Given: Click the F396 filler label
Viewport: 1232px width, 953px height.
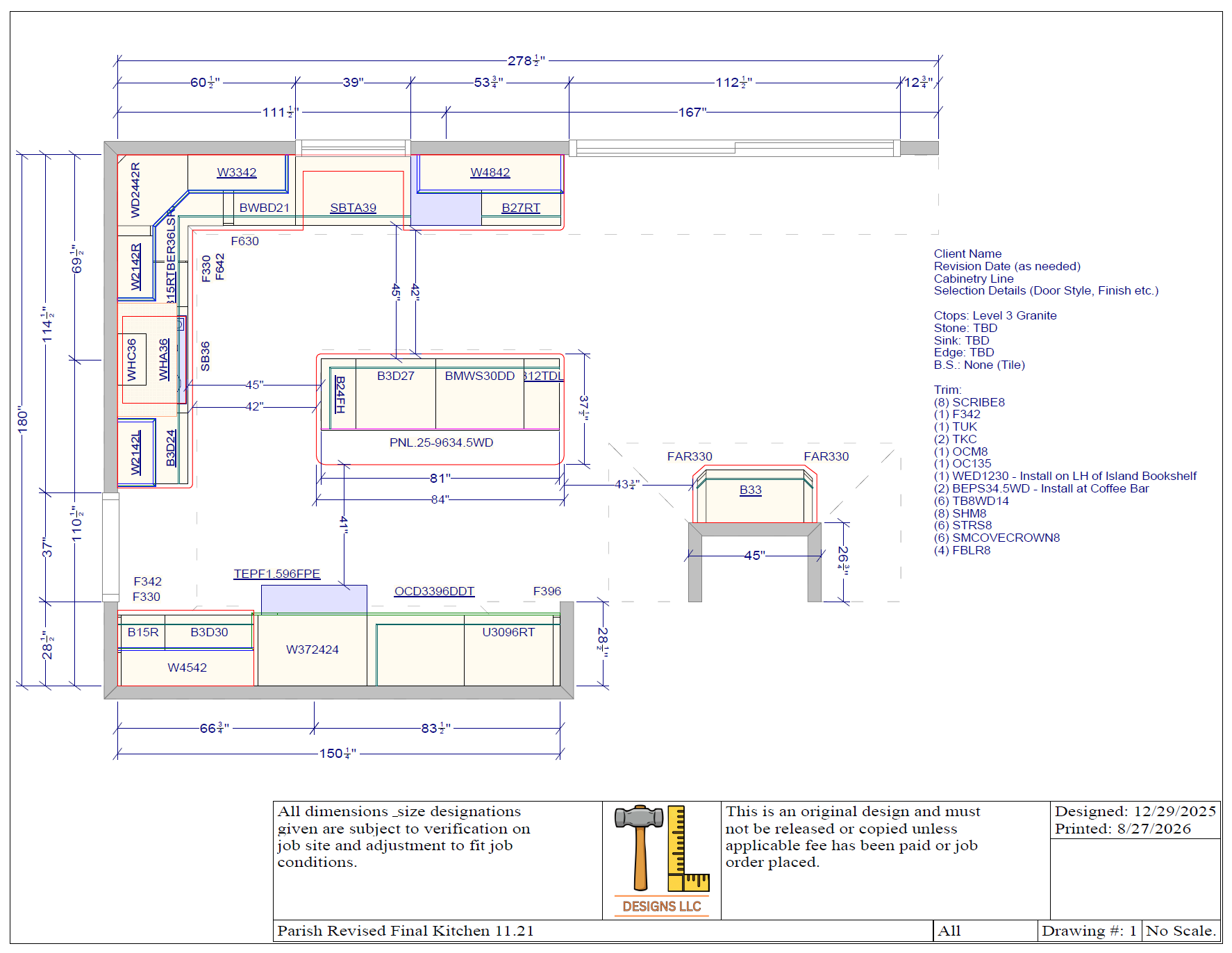Looking at the screenshot, I should click(x=547, y=591).
